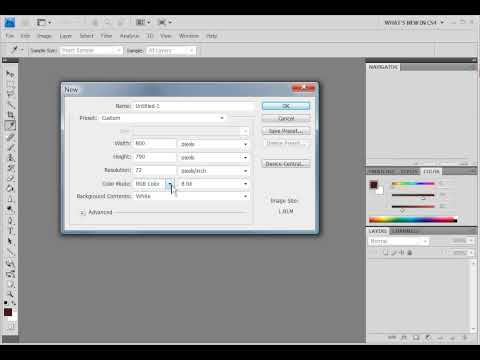This screenshot has width=480, height=360.
Task: Open the Color Mode dropdown
Action: pos(154,184)
